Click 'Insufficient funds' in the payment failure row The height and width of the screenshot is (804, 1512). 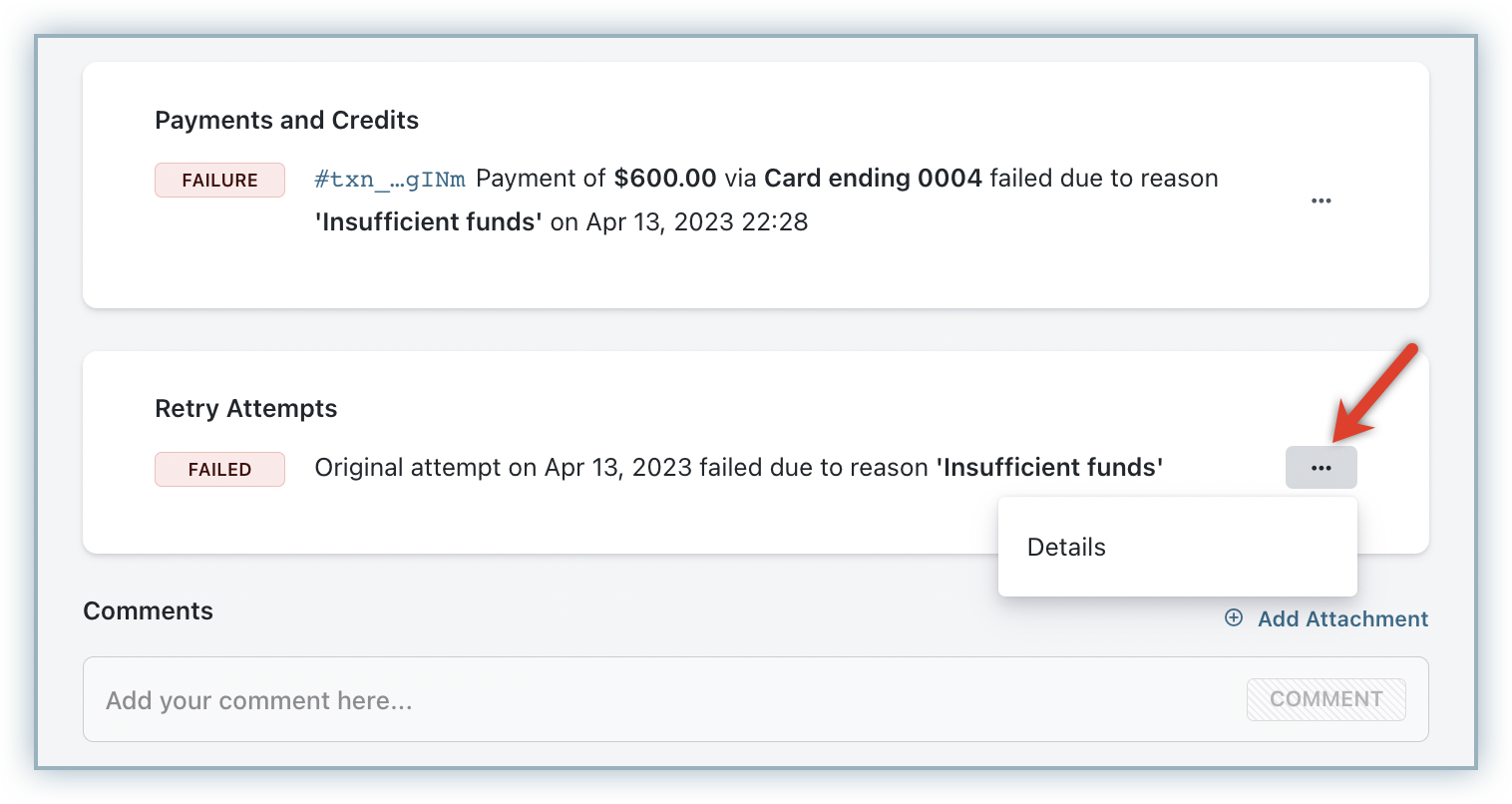tap(428, 221)
